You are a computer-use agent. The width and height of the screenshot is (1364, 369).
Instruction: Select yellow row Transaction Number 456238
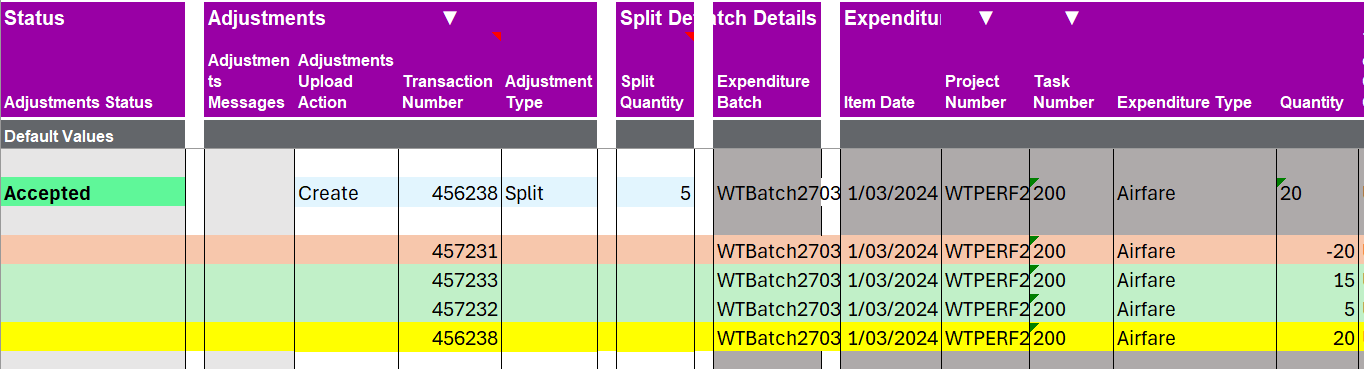point(449,337)
